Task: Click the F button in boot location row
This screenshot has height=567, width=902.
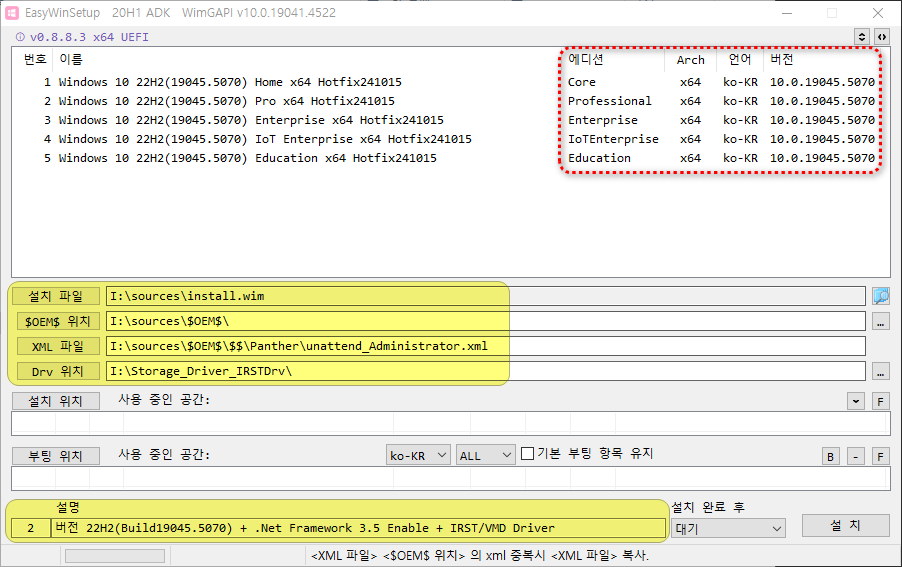Action: coord(881,457)
